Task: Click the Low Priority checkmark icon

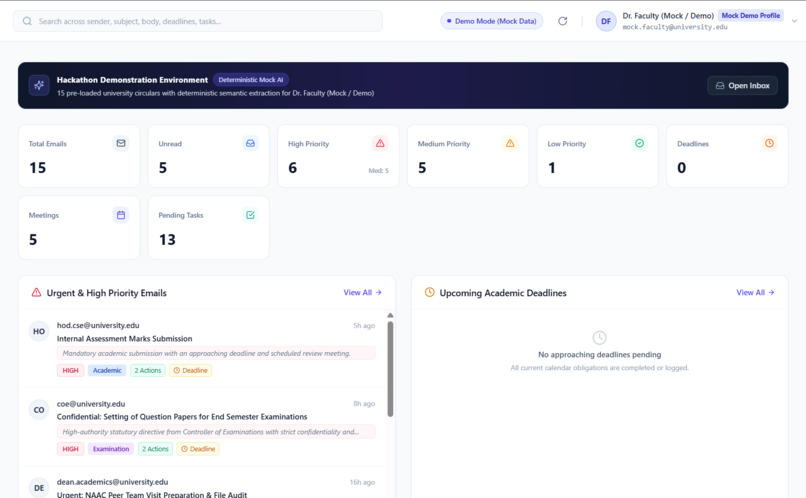Action: click(639, 143)
